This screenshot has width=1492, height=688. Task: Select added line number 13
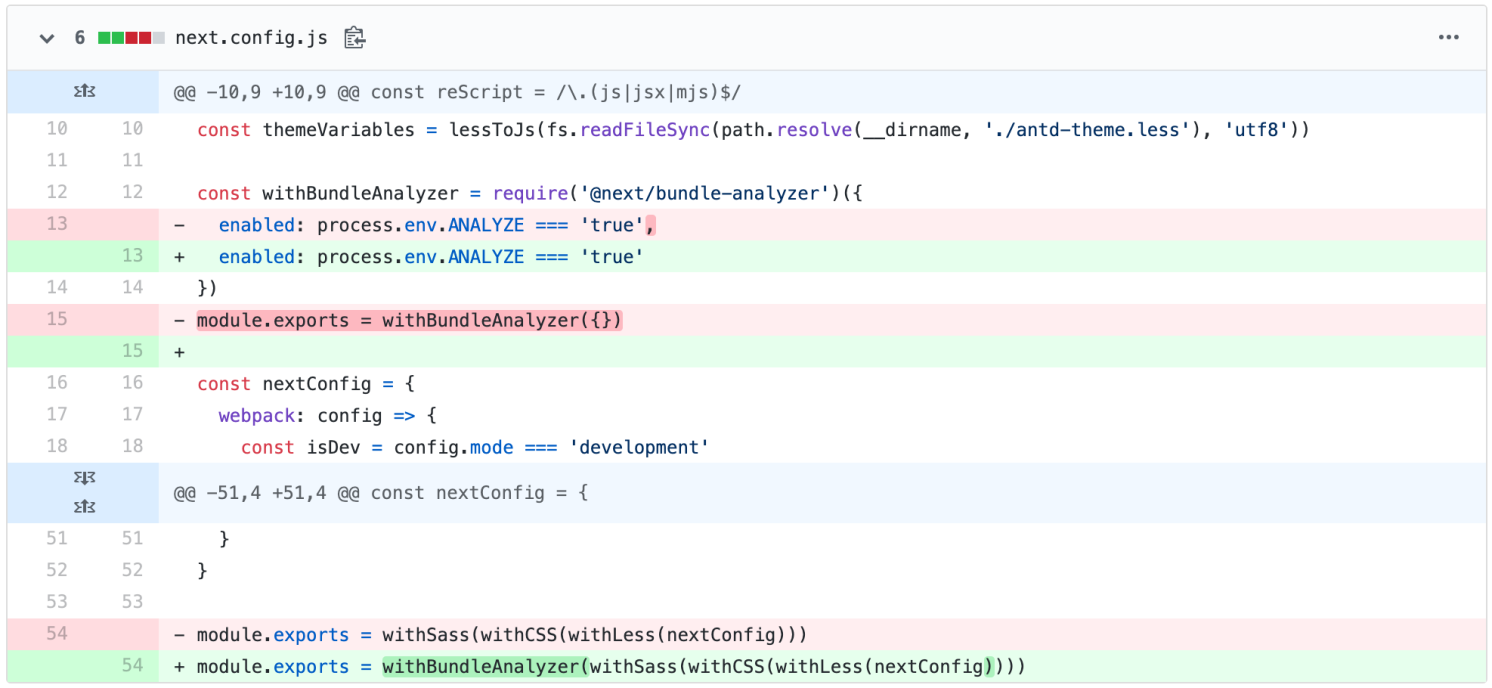click(x=131, y=256)
